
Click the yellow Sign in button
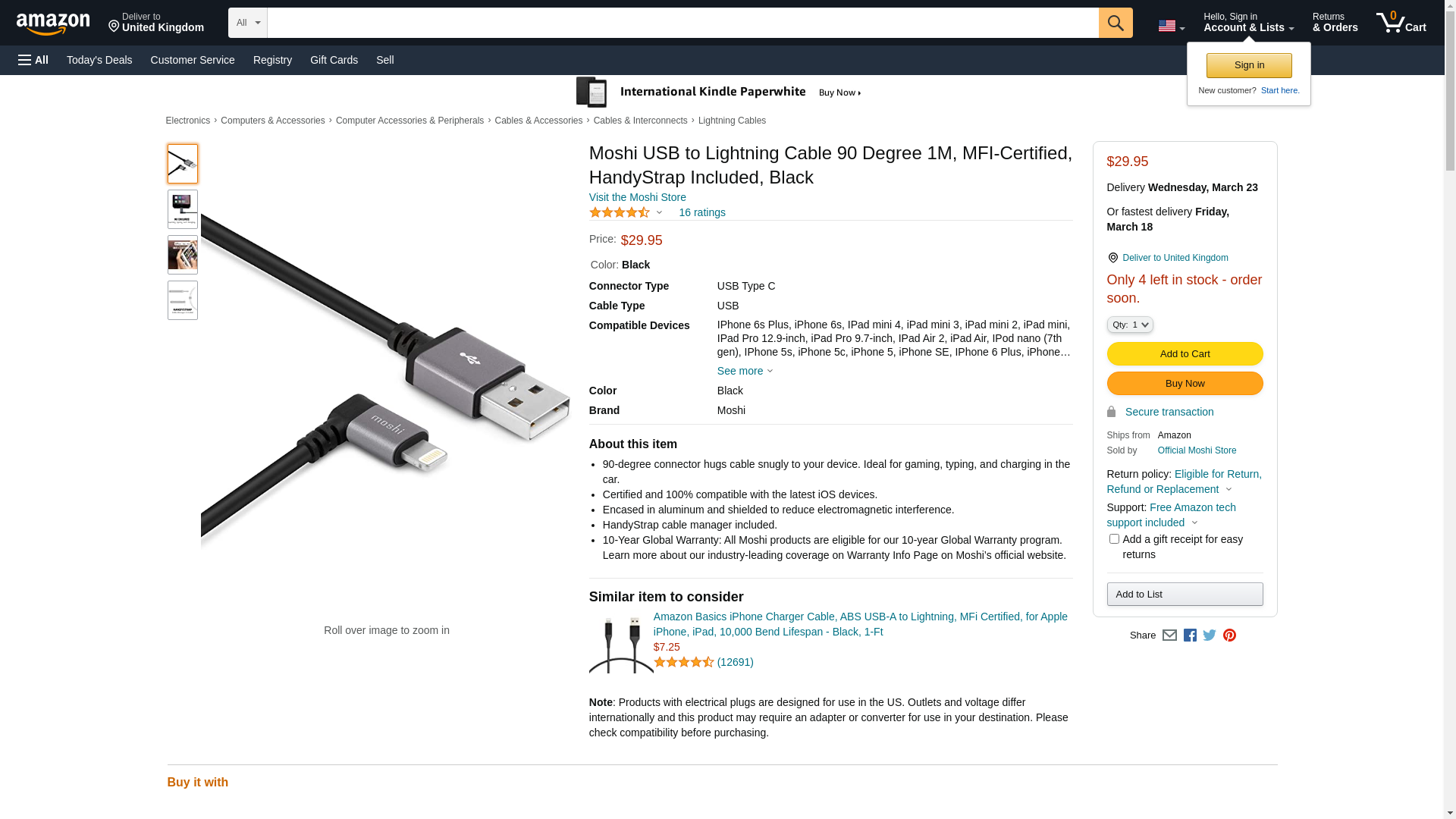coord(1248,65)
